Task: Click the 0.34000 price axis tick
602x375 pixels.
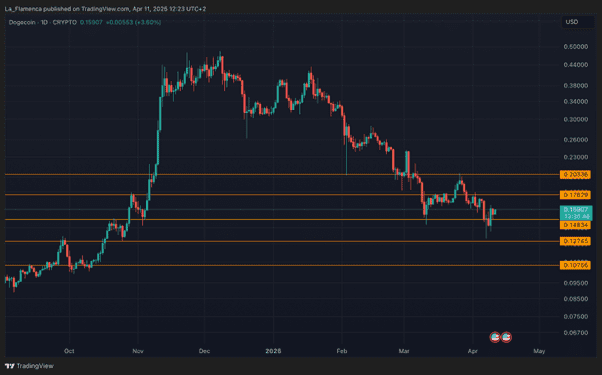Action: [x=576, y=102]
